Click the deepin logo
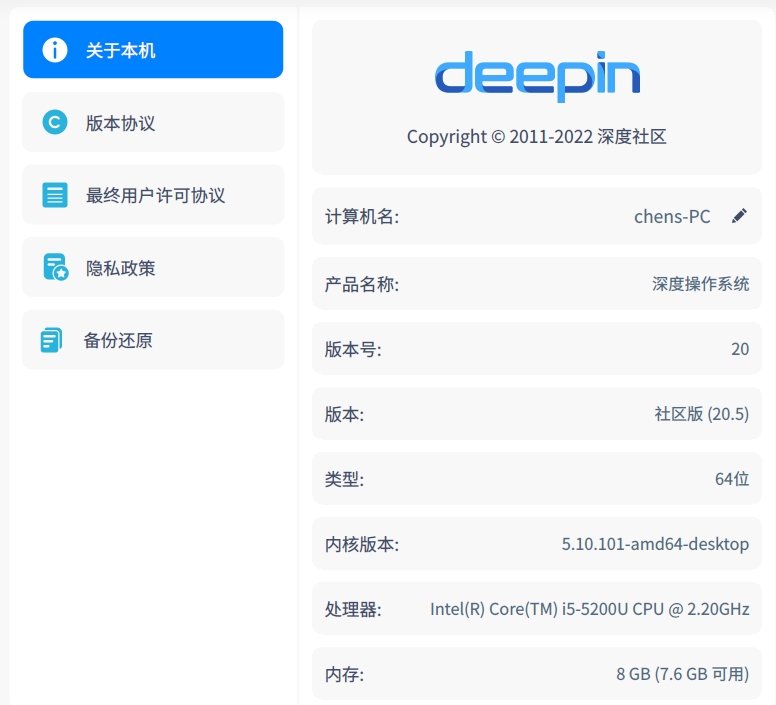Screen dimensions: 776x705 click(x=537, y=77)
